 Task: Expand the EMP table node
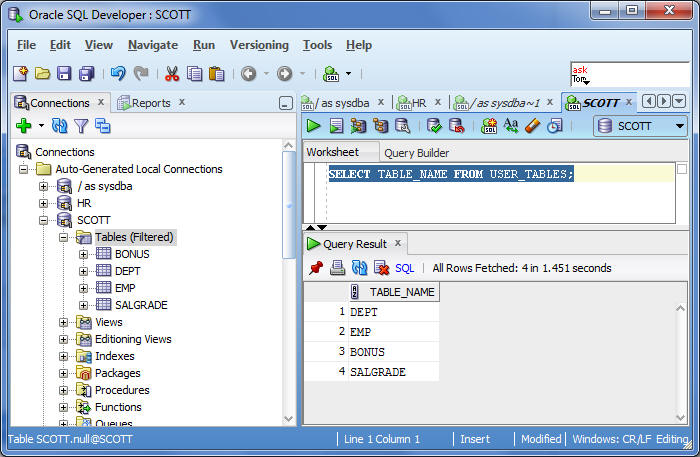(84, 288)
